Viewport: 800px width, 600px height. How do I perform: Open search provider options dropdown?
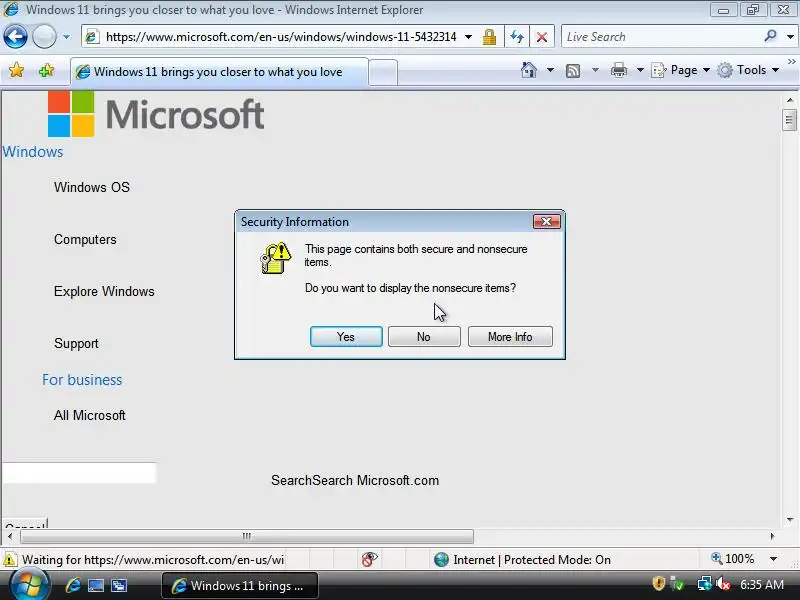tap(790, 37)
